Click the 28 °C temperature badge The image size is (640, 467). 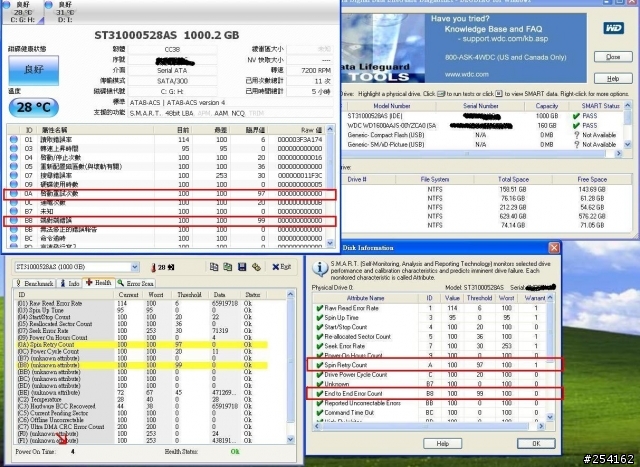tap(33, 107)
